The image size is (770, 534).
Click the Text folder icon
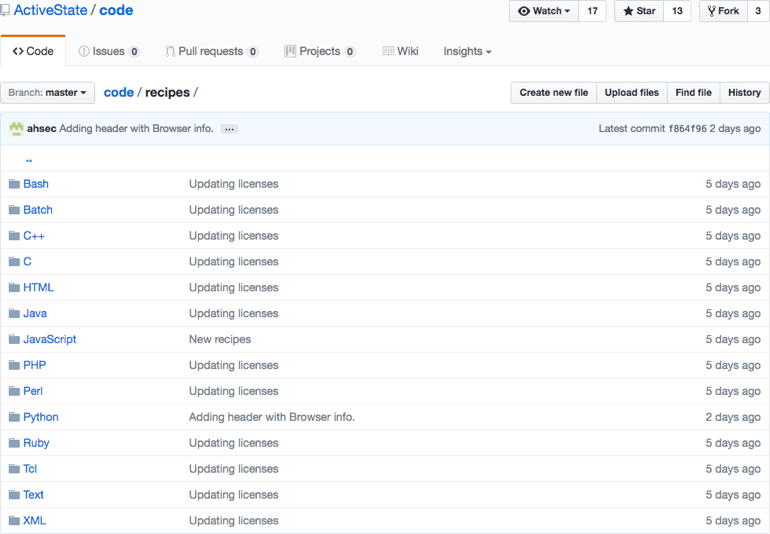[x=14, y=495]
